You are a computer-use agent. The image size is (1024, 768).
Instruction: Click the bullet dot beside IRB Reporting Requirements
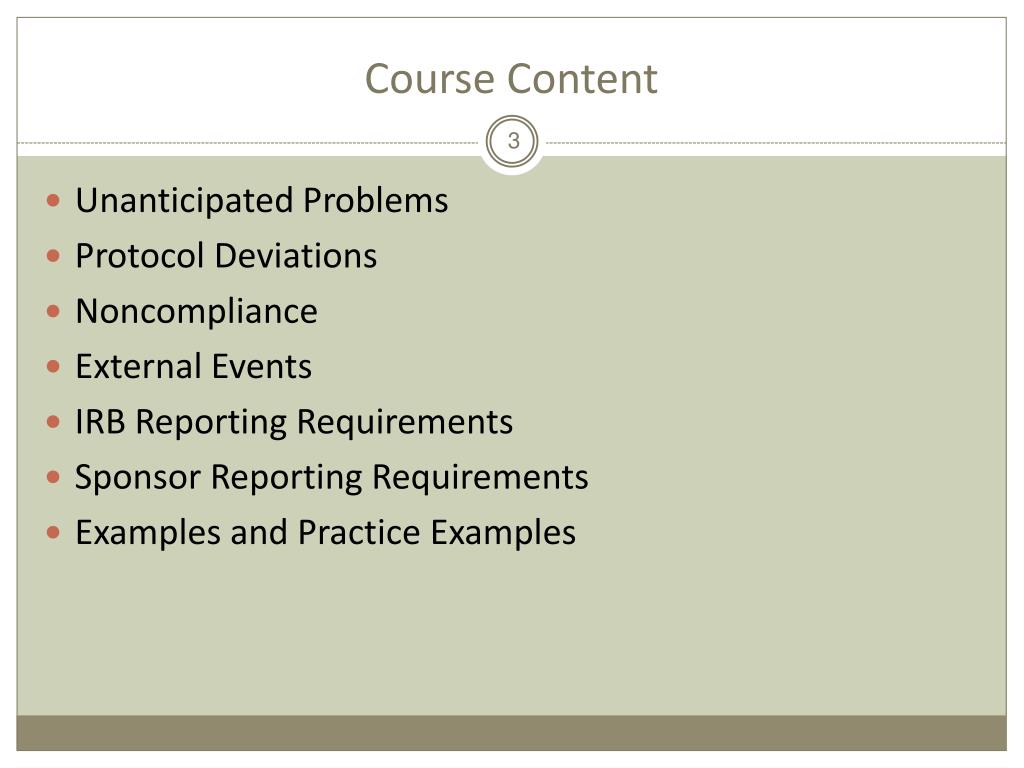click(54, 422)
